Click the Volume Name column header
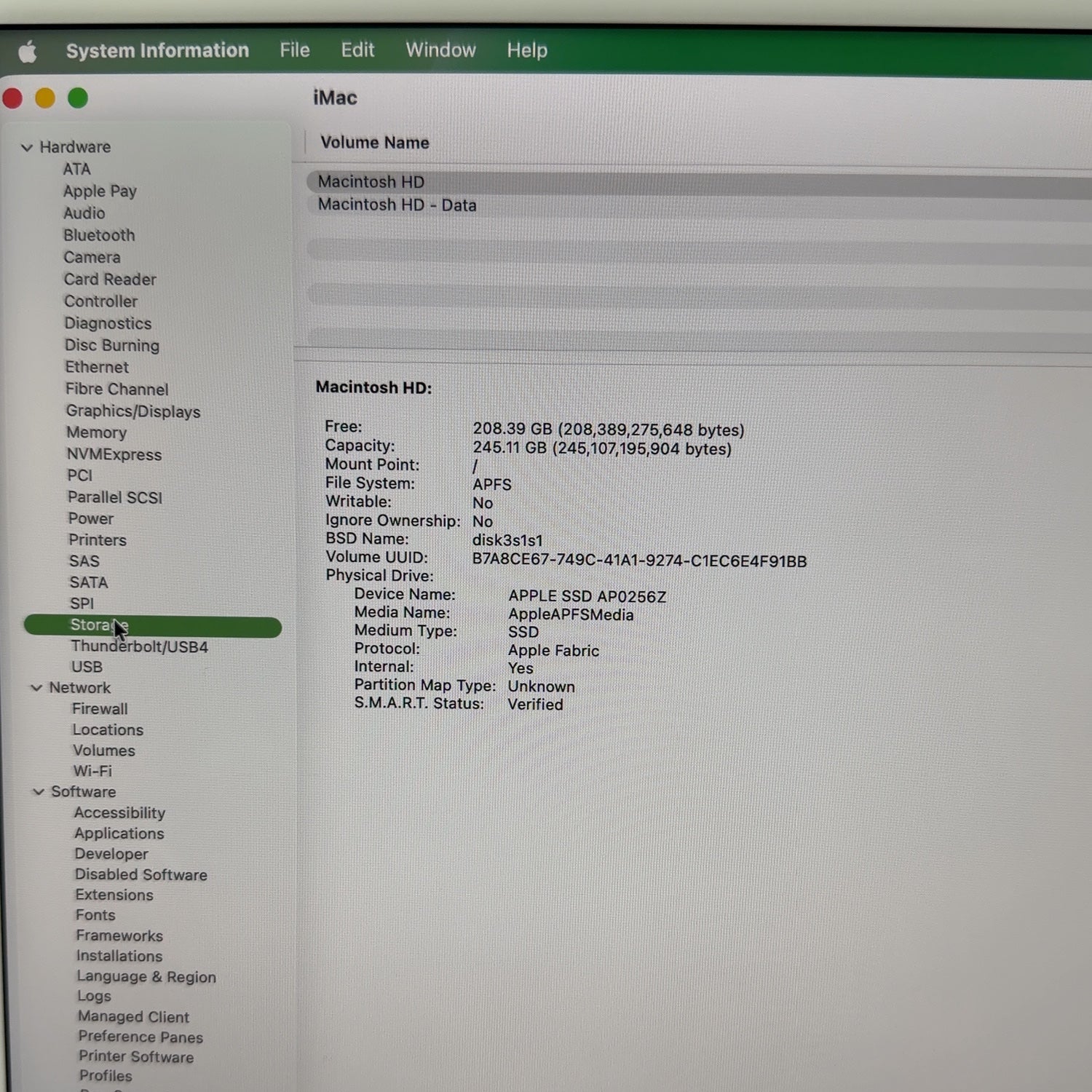 pos(375,143)
